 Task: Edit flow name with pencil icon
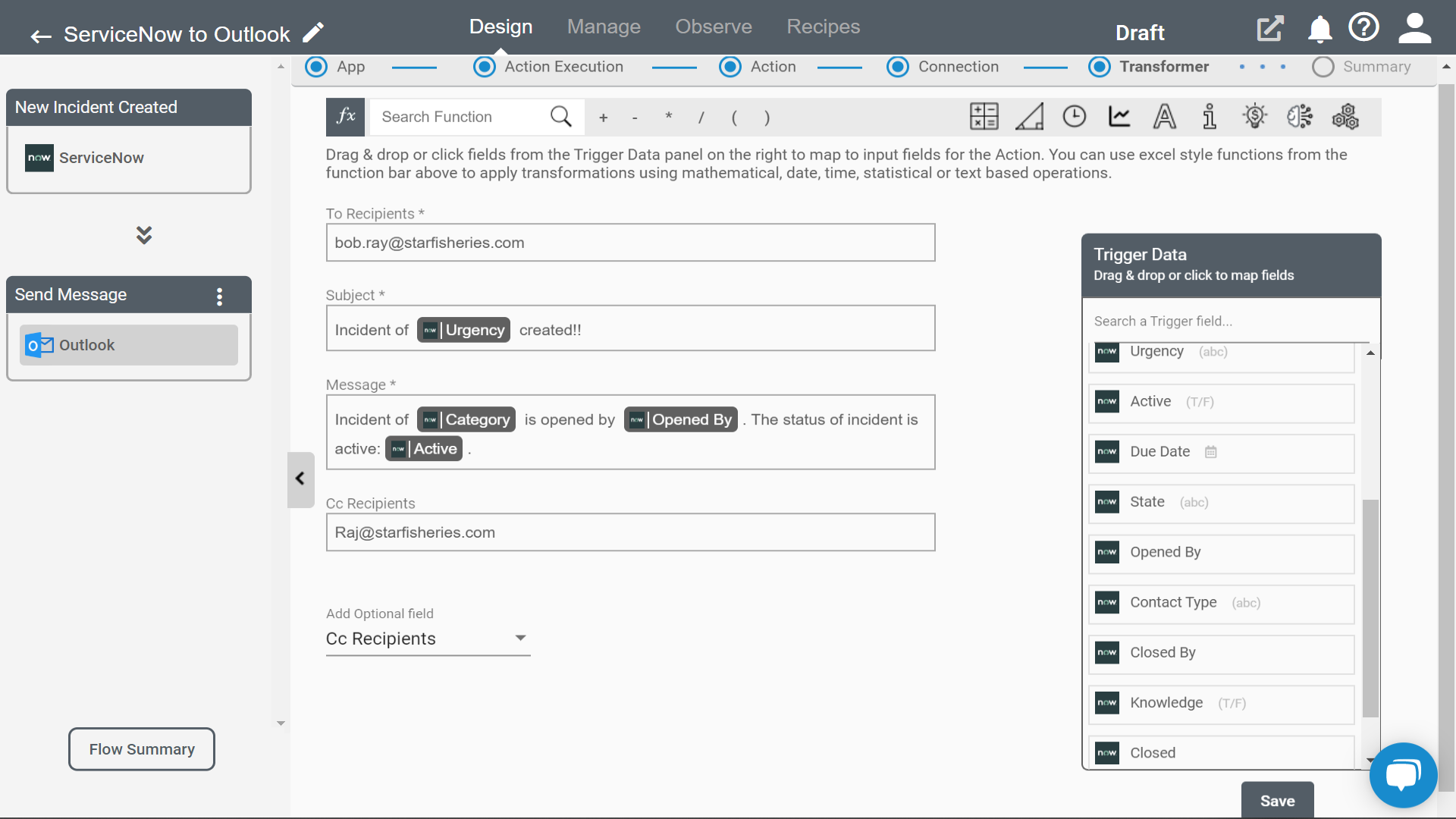pyautogui.click(x=313, y=33)
